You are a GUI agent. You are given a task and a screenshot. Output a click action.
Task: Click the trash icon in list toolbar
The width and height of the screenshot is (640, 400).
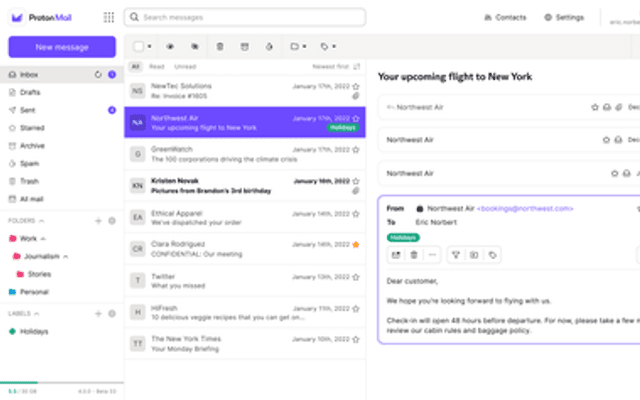[220, 47]
